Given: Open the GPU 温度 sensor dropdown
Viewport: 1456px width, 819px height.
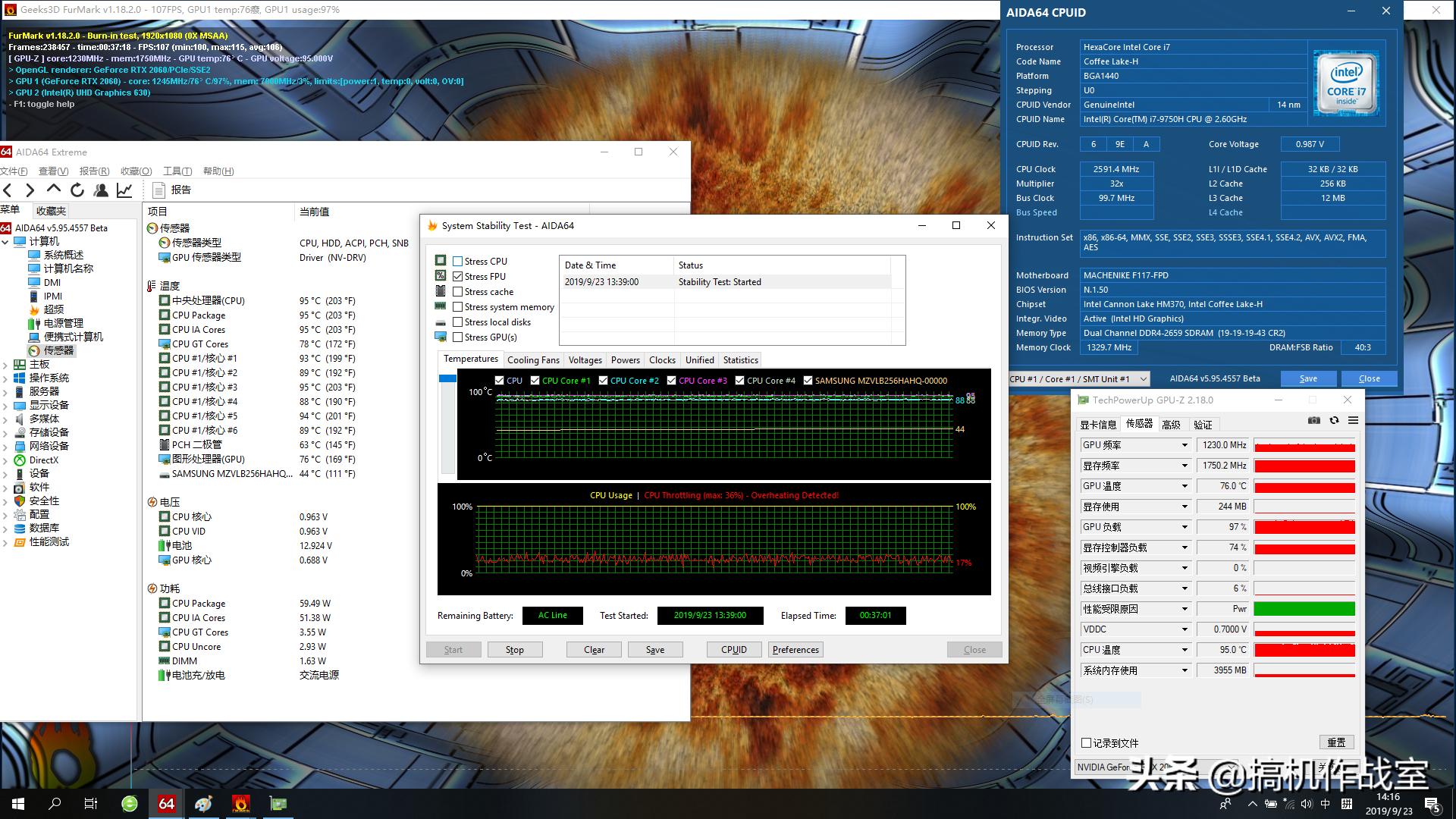Looking at the screenshot, I should pos(1184,486).
